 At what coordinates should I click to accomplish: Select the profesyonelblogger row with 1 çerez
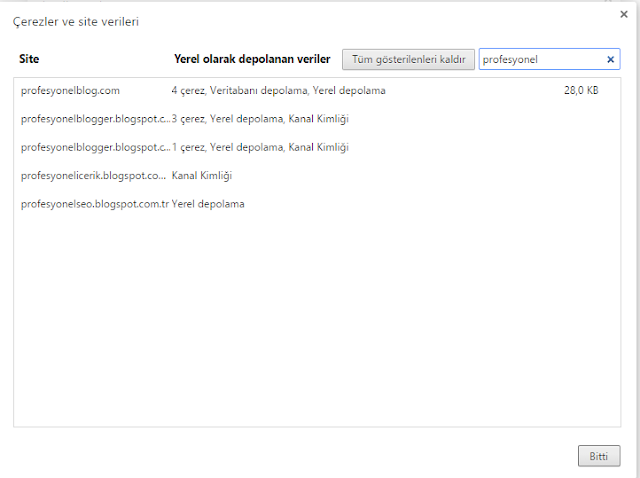317,147
